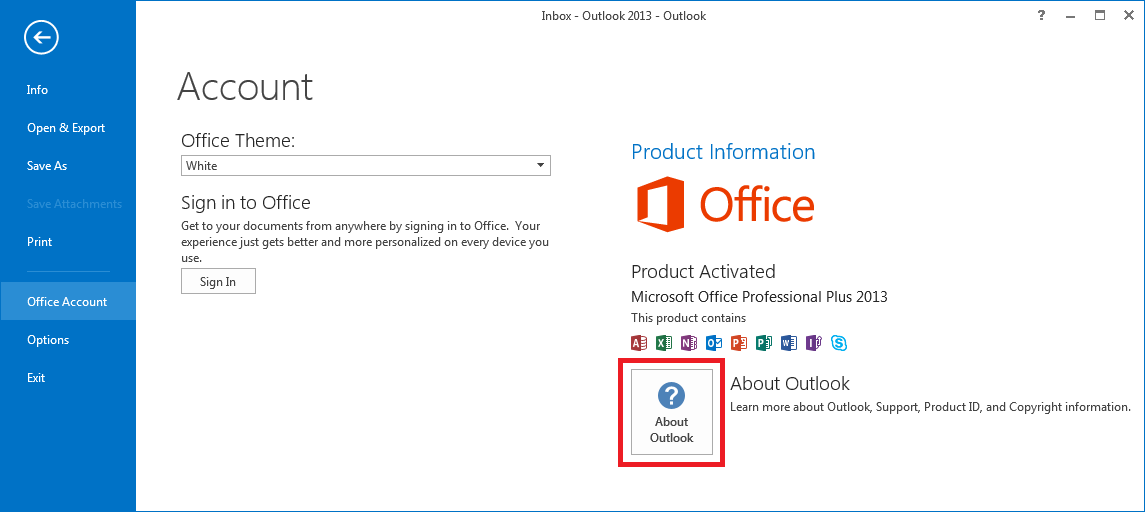Open the Info page in sidebar
The width and height of the screenshot is (1145, 512).
37,90
